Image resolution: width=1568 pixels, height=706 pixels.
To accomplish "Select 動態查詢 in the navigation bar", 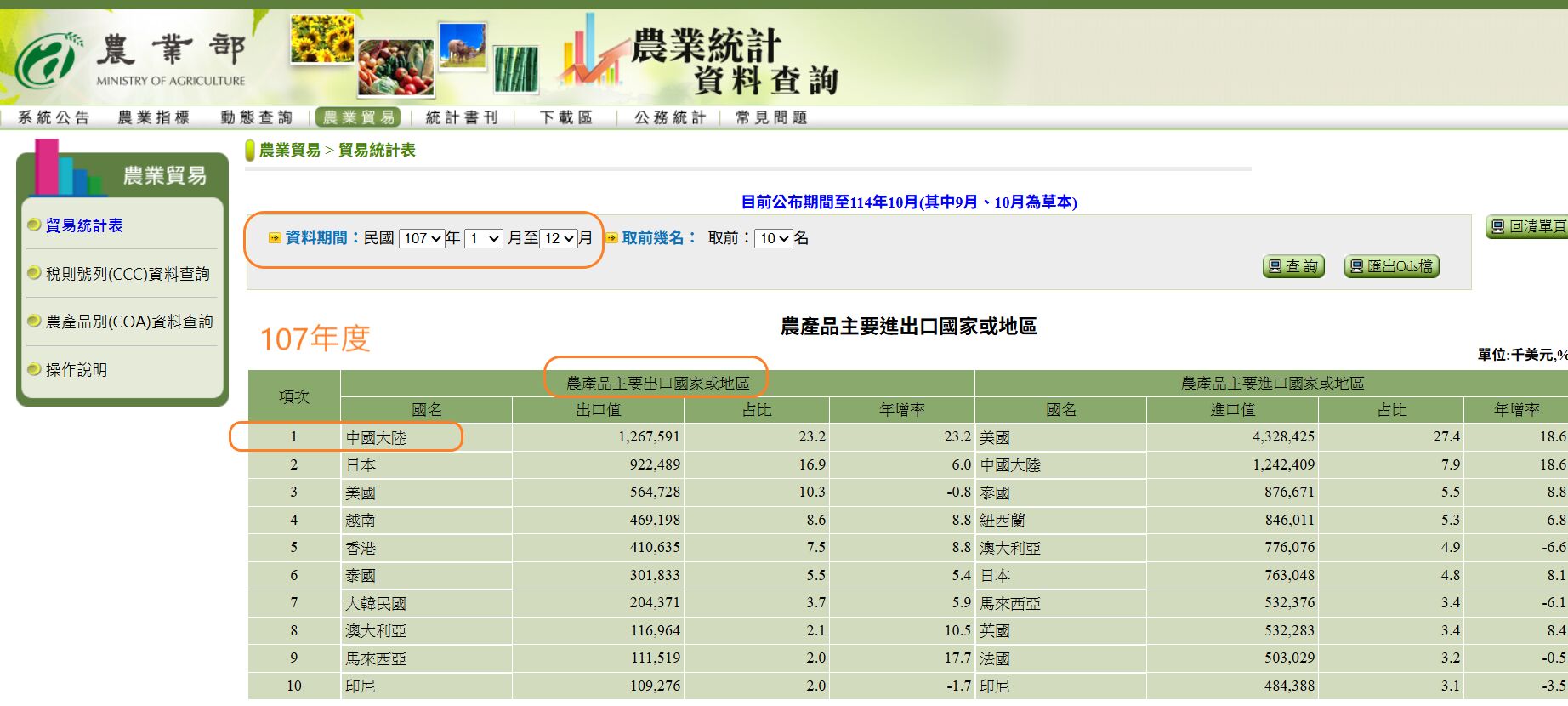I will click(x=256, y=117).
